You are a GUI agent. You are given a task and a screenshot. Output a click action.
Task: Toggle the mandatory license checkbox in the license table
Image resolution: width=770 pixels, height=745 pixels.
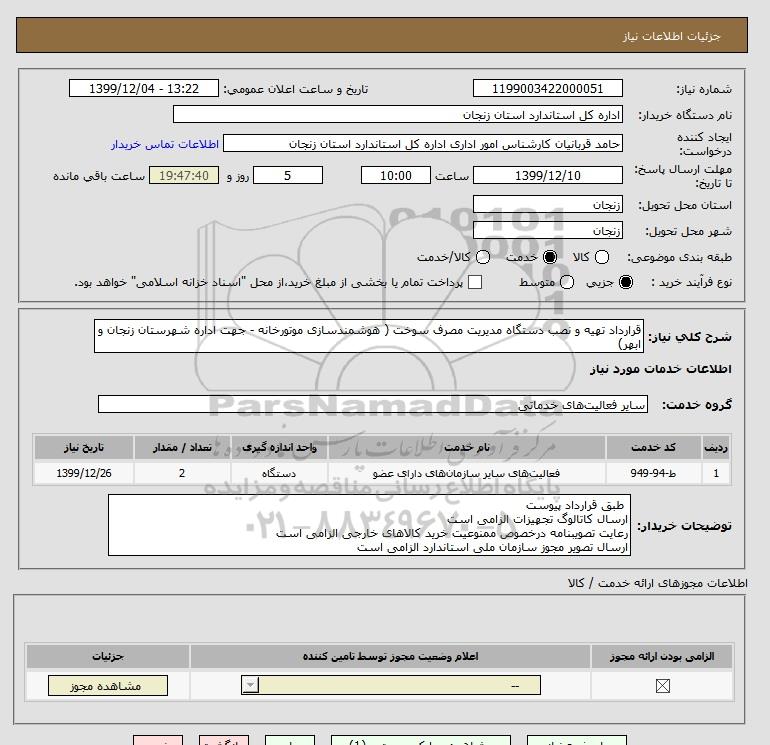(662, 686)
